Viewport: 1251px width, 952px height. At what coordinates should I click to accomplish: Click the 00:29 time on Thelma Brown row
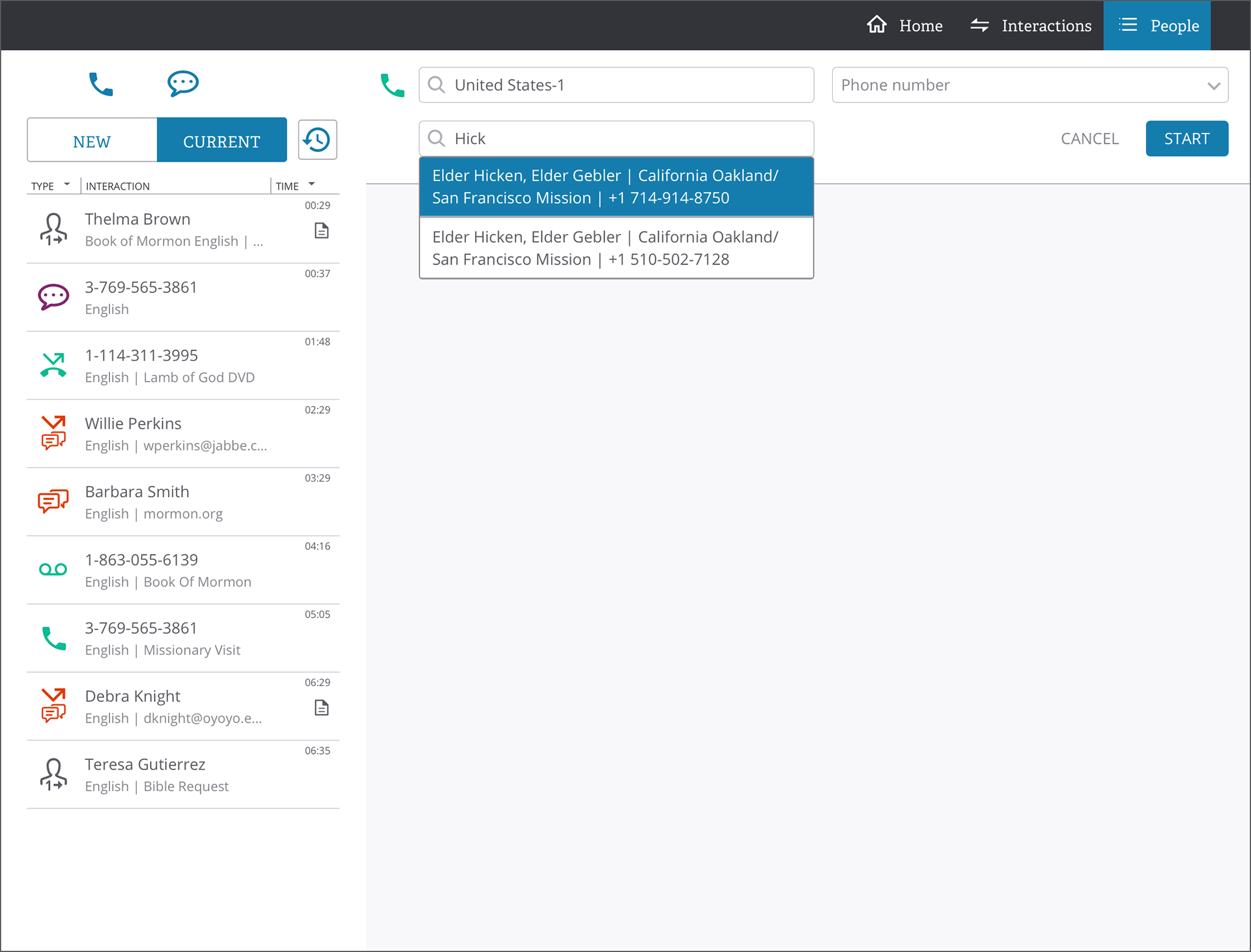pos(317,205)
